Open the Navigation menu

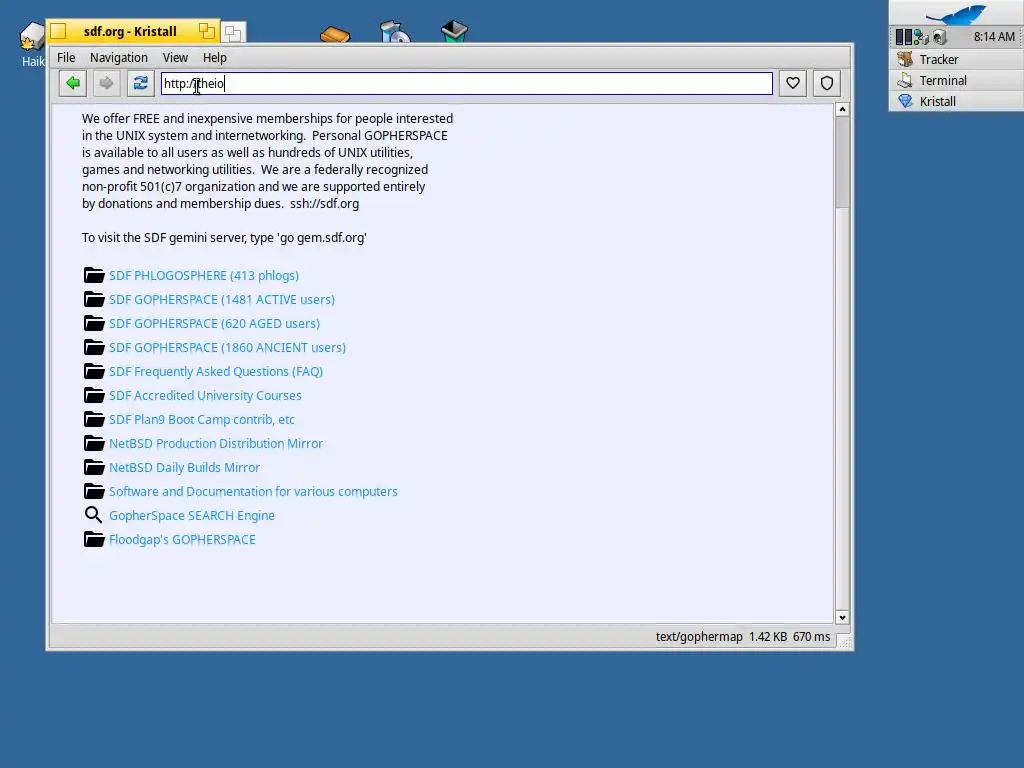tap(119, 57)
